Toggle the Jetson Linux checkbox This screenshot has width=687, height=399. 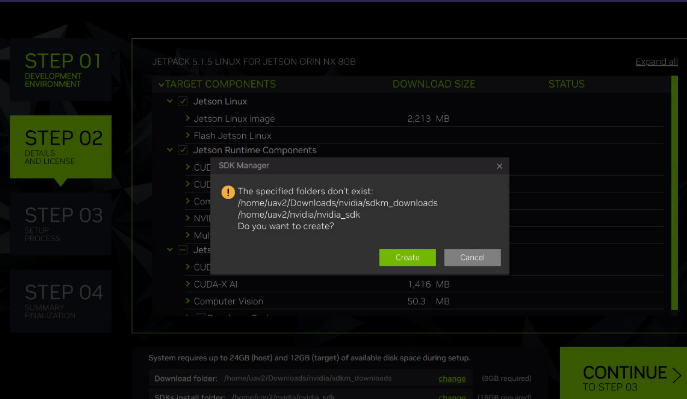(x=183, y=101)
